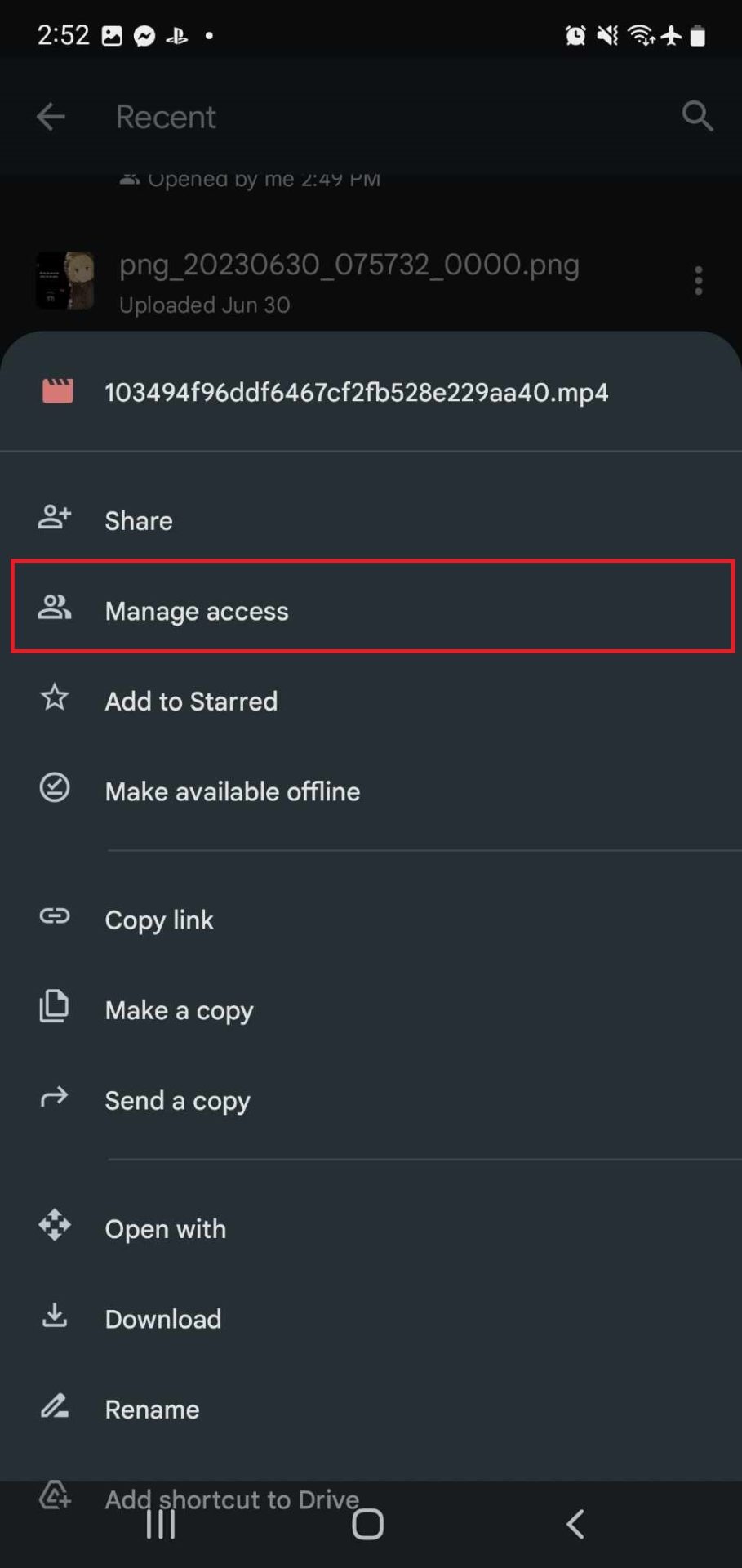Tap the star icon beside Add to Starred
742x1568 pixels.
(x=54, y=698)
